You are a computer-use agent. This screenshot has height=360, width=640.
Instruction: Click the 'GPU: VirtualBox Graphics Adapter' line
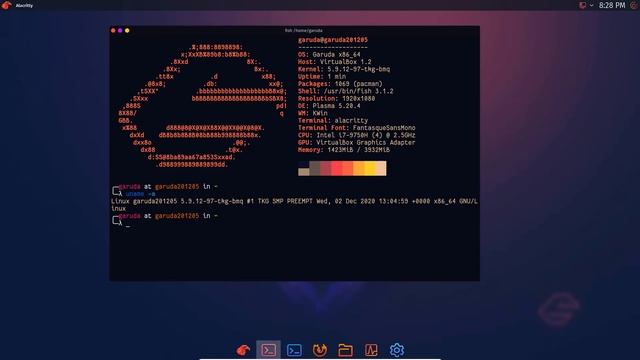point(356,142)
